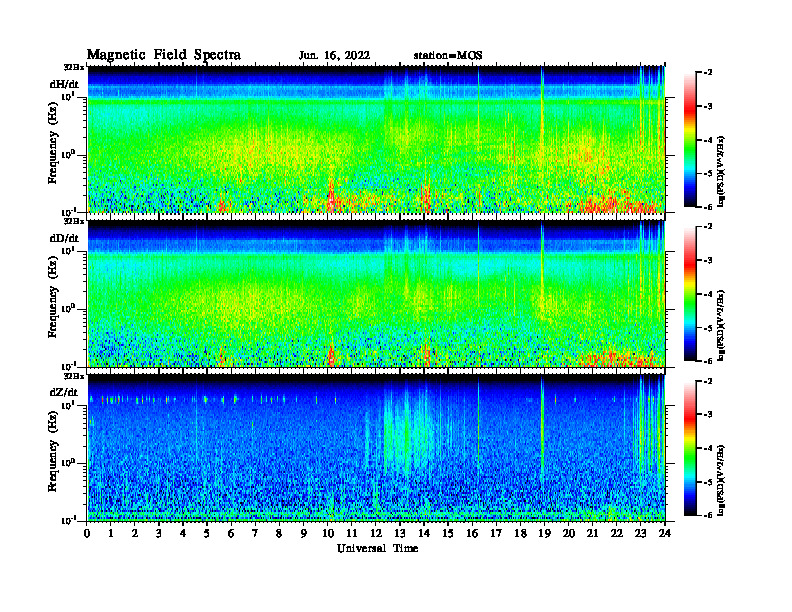Viewport: 792px width, 612px height.
Task: Click hour '1' on the time axis
Action: coord(111,533)
